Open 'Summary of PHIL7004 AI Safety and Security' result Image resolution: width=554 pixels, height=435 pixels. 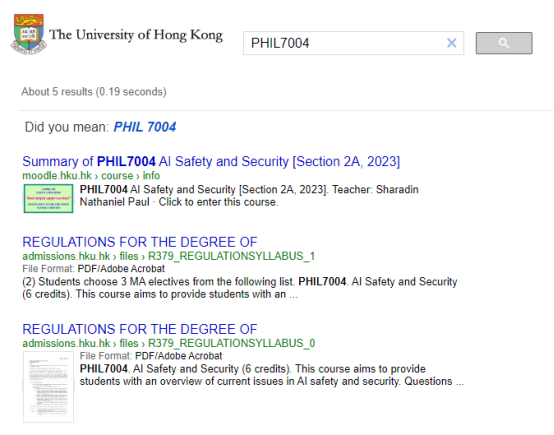click(211, 161)
